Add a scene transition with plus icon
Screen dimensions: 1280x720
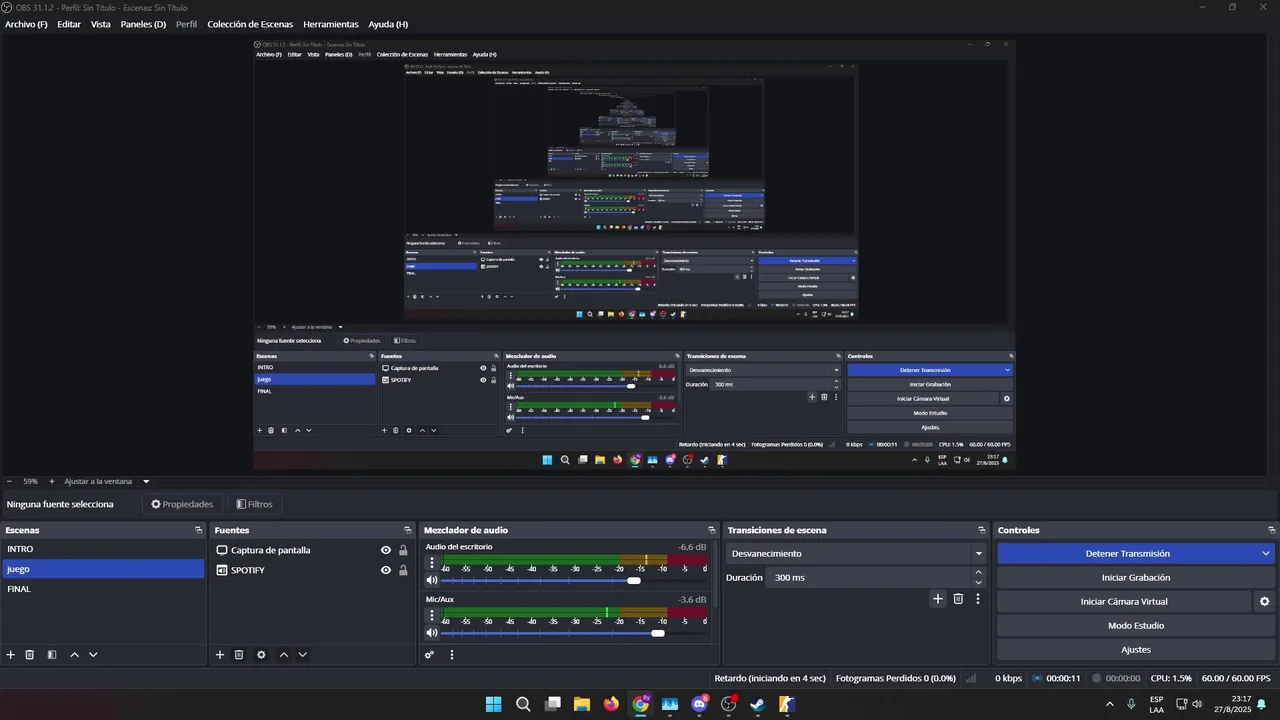pyautogui.click(x=938, y=599)
